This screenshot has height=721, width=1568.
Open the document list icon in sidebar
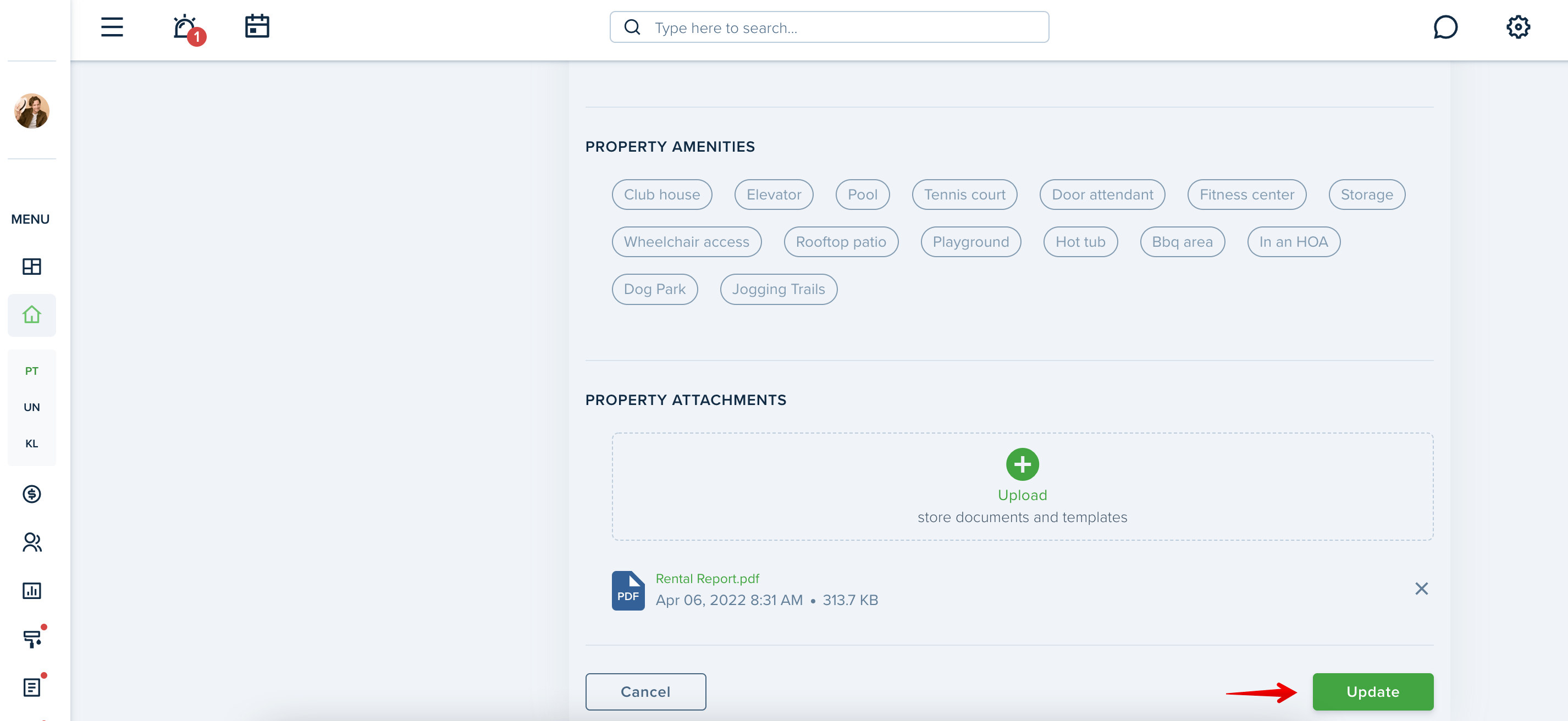33,686
